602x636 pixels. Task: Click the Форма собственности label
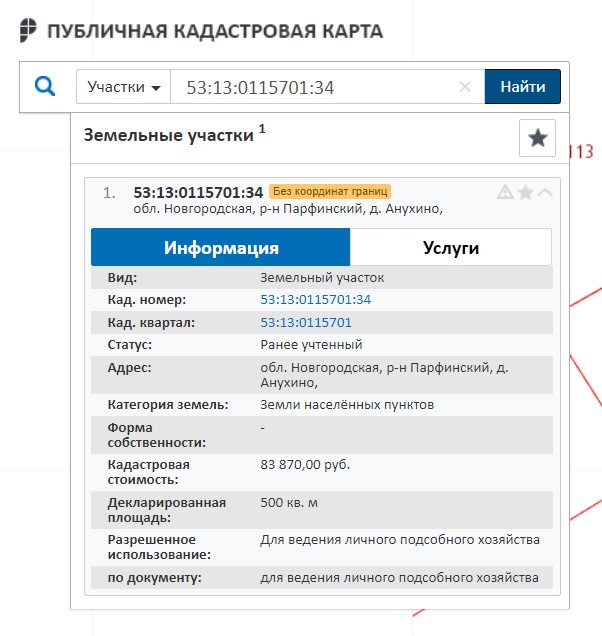click(x=157, y=435)
